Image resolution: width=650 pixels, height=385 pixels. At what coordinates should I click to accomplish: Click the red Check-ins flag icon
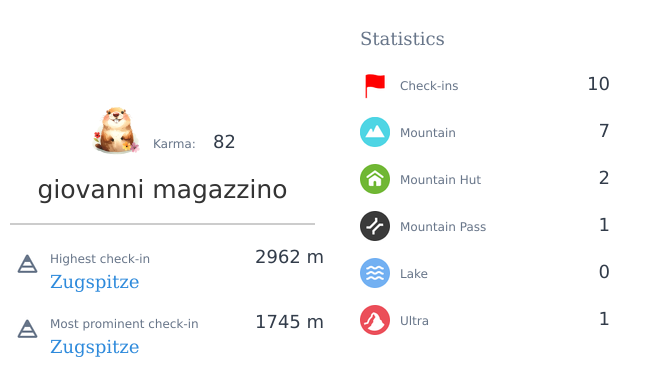375,86
